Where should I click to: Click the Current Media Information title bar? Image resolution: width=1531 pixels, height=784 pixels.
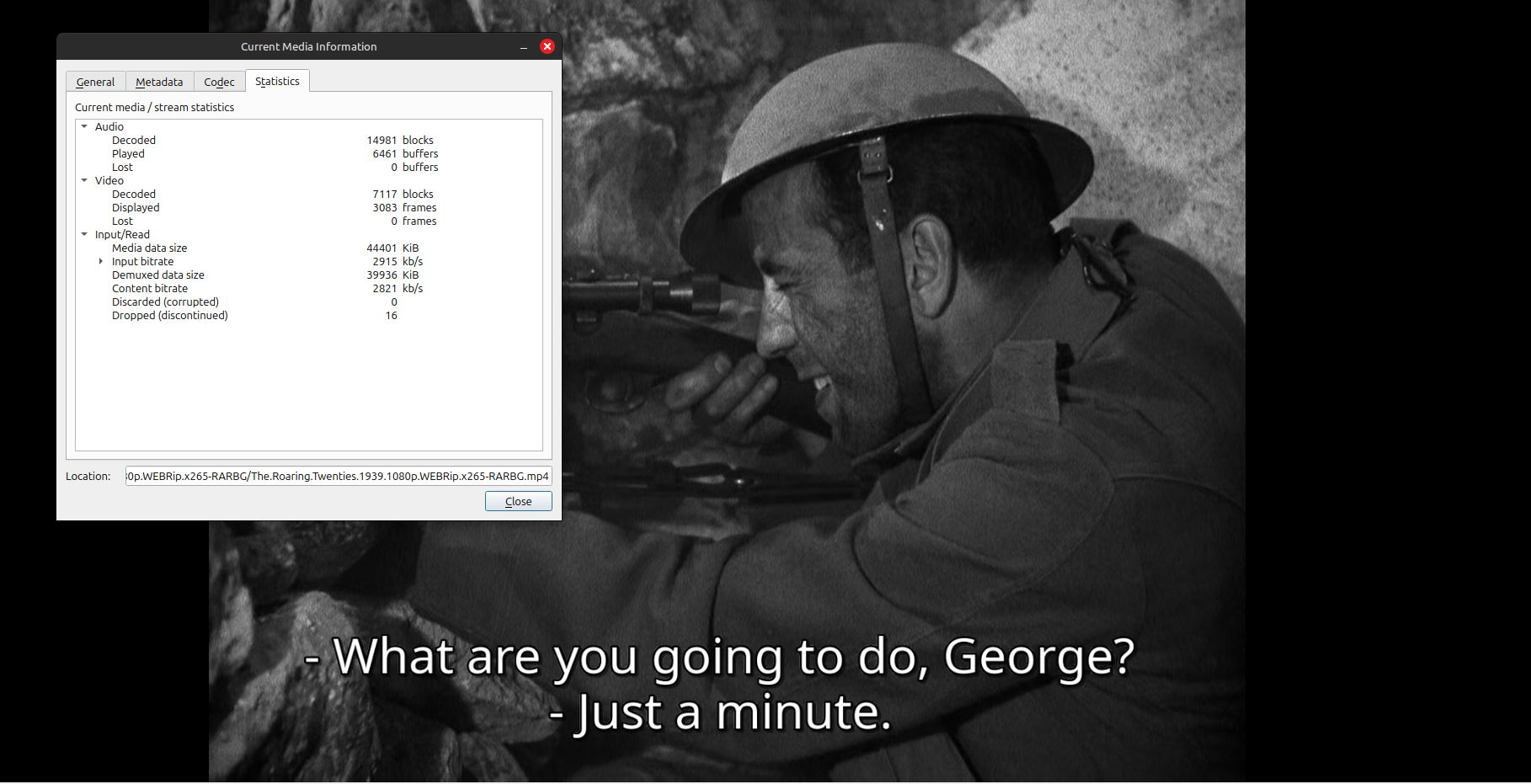pyautogui.click(x=309, y=46)
